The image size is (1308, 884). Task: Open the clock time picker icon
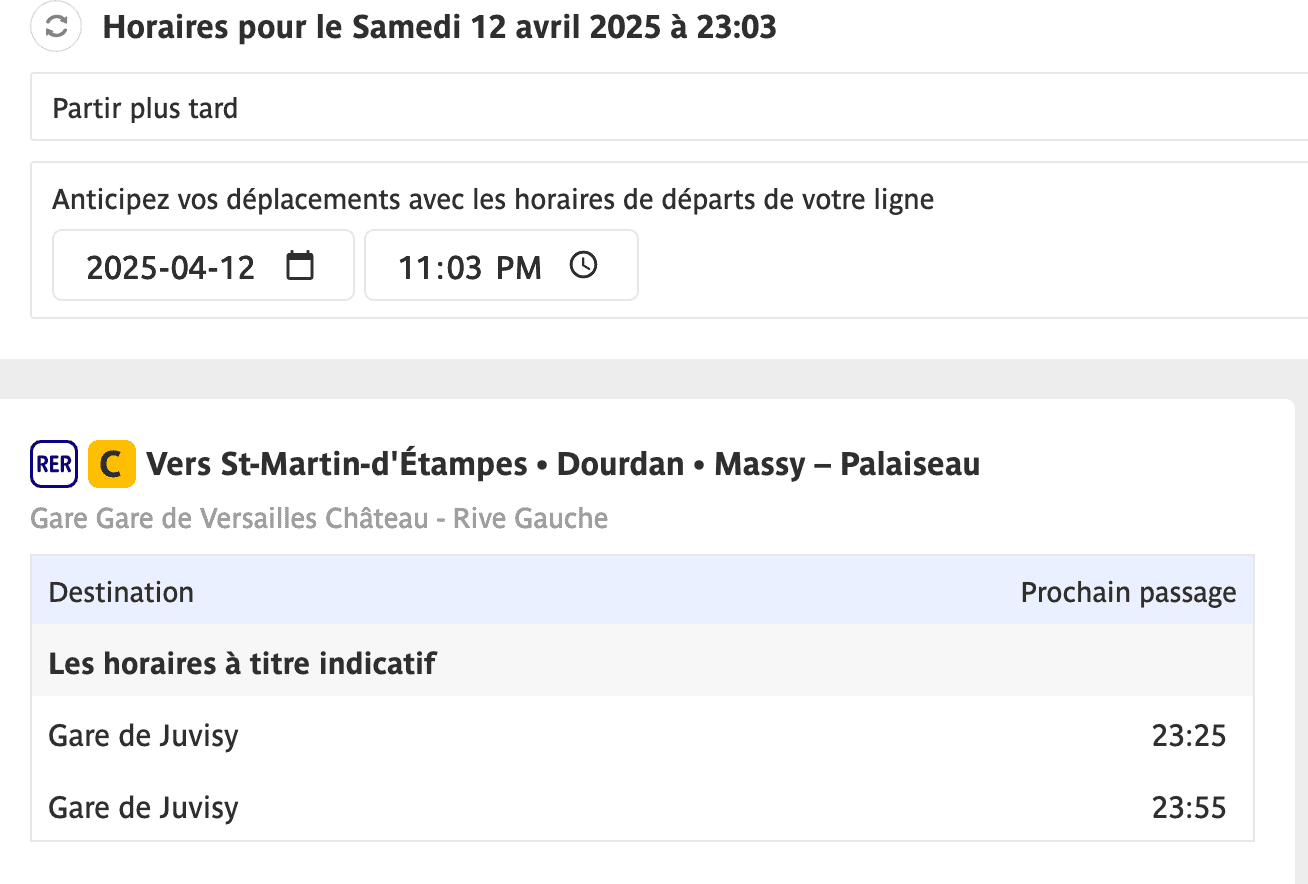[x=583, y=266]
